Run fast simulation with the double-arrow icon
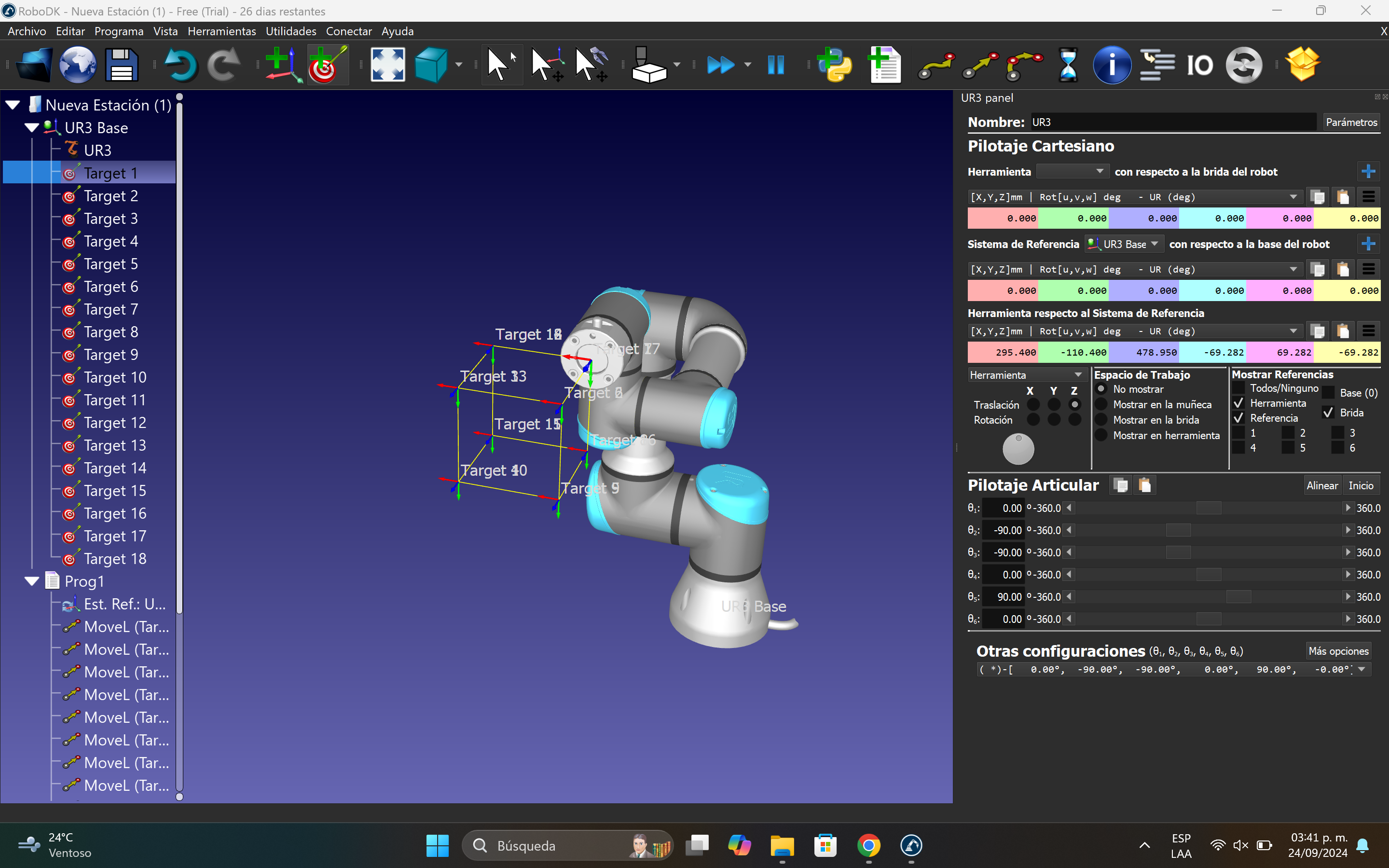The height and width of the screenshot is (868, 1389). (721, 65)
